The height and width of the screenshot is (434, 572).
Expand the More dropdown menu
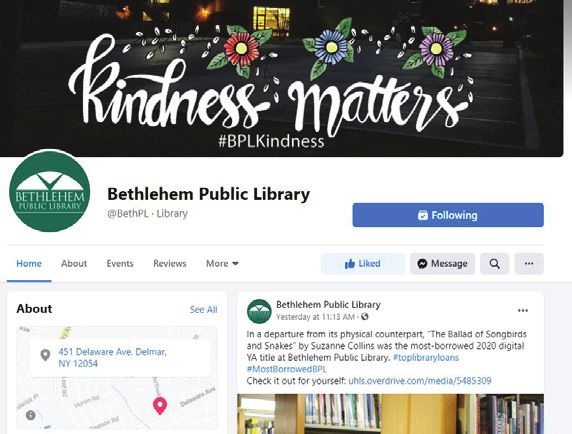pyautogui.click(x=222, y=263)
